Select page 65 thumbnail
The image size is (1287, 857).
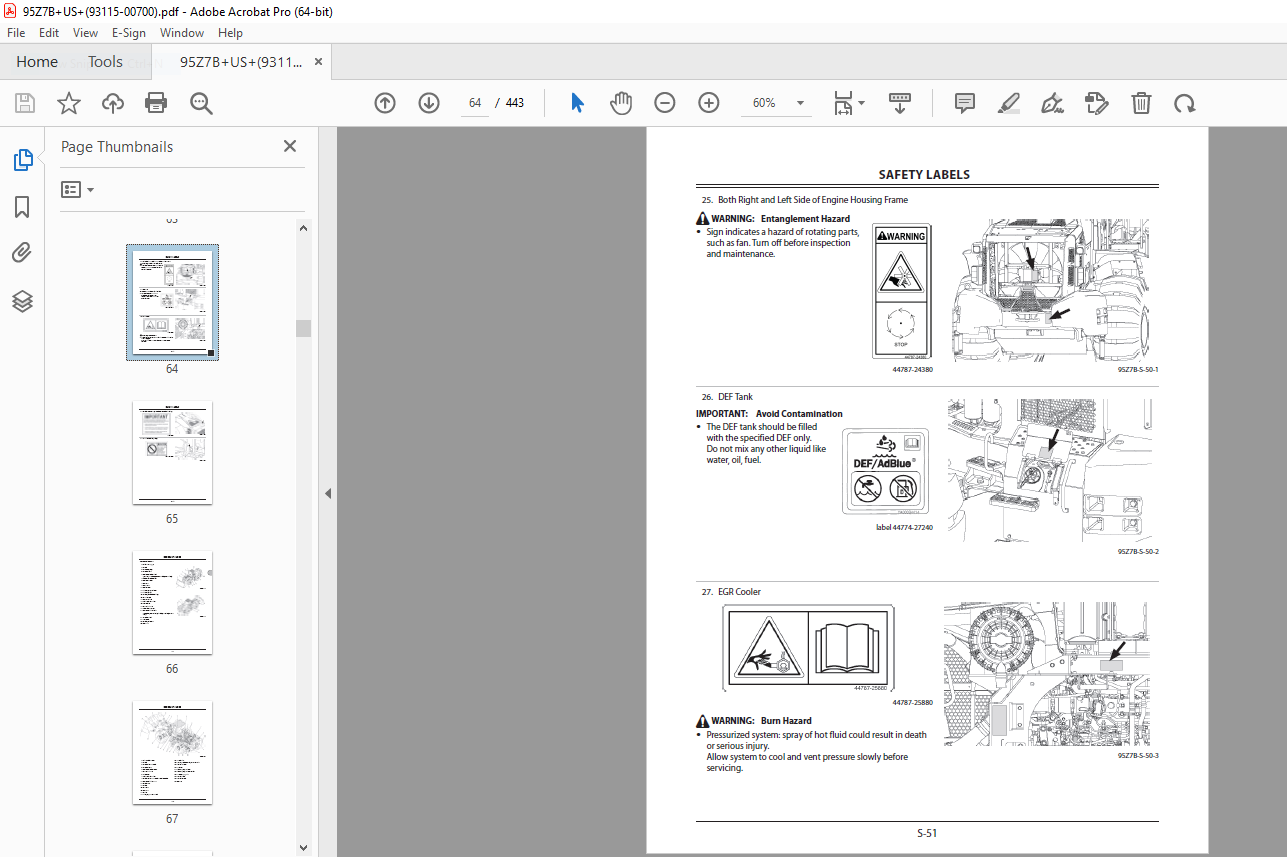(x=172, y=453)
